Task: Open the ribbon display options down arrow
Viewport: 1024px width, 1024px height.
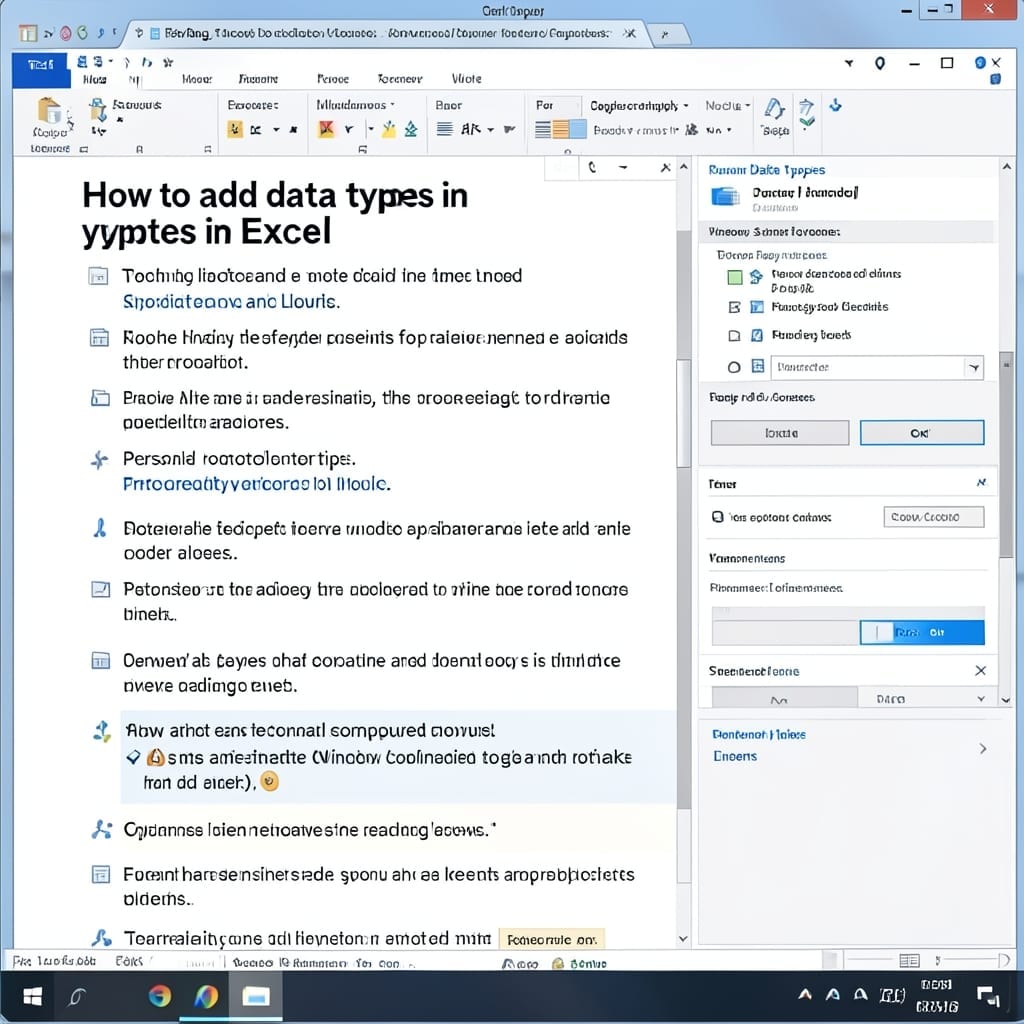Action: tap(849, 63)
